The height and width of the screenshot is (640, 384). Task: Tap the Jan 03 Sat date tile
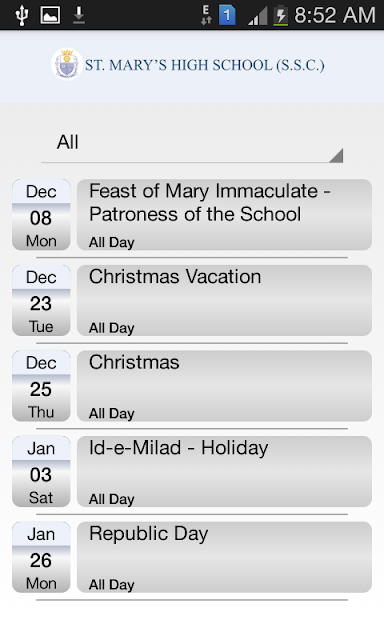pyautogui.click(x=41, y=471)
